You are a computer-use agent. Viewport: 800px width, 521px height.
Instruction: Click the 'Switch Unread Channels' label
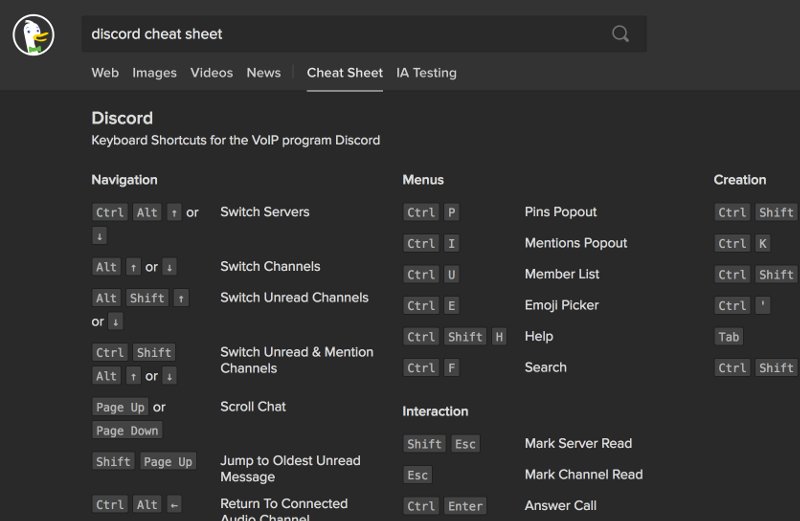294,297
